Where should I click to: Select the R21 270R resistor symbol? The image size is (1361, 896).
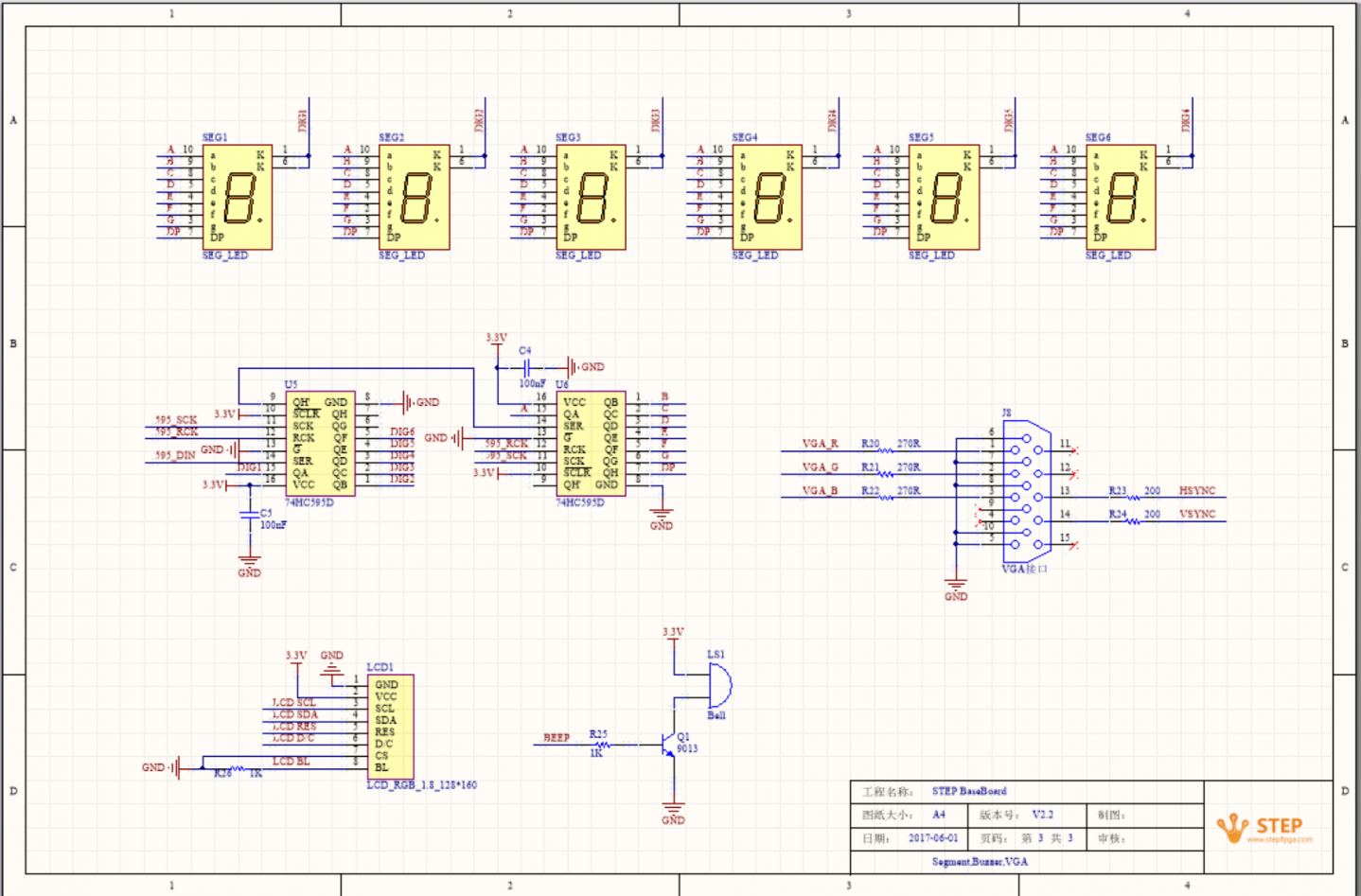pyautogui.click(x=886, y=474)
